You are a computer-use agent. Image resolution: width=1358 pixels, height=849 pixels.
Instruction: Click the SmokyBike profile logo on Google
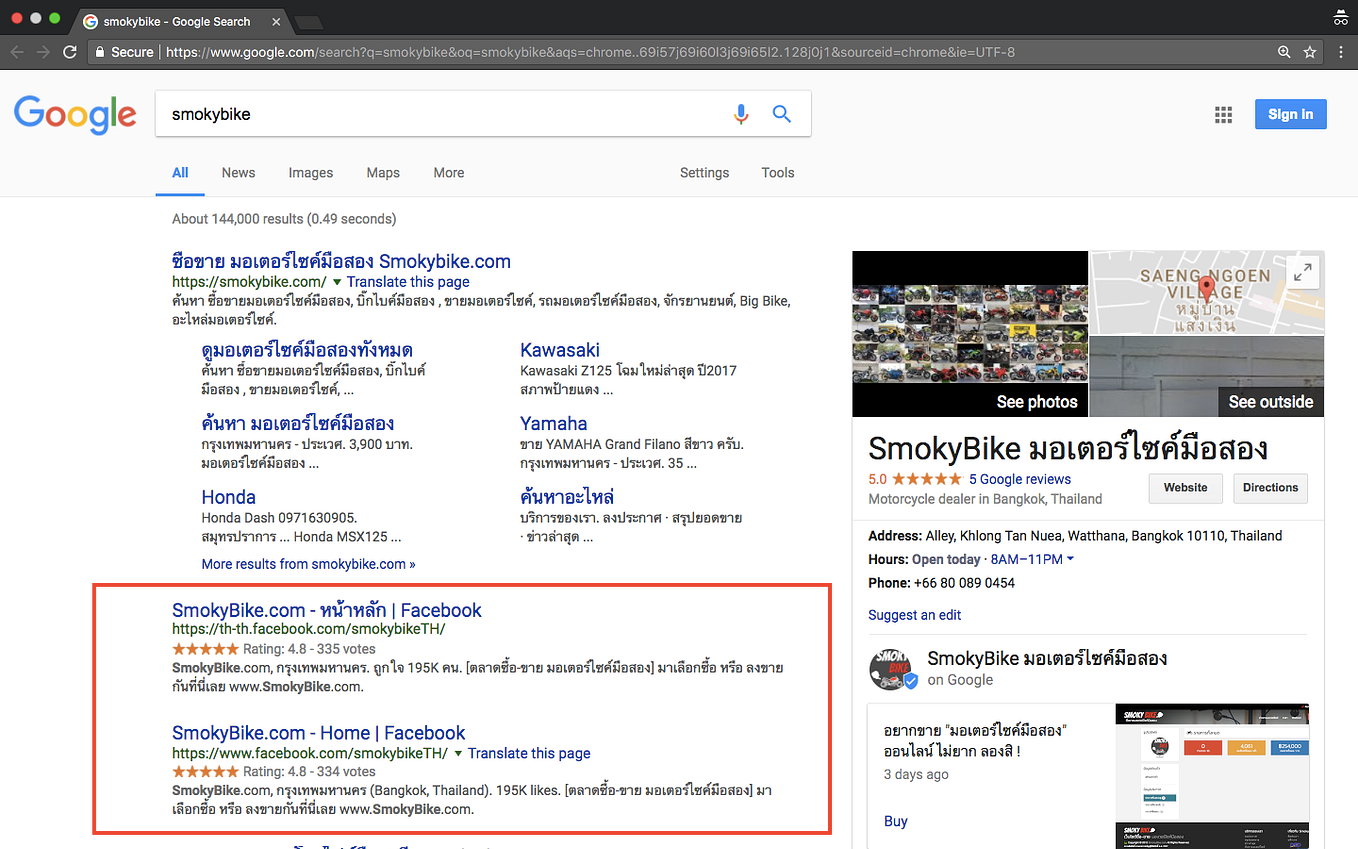tap(891, 668)
